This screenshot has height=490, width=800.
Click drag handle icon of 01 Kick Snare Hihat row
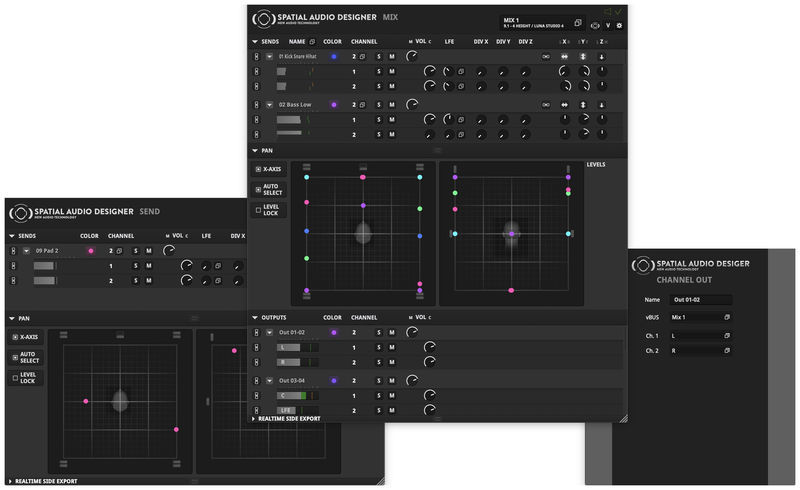(x=256, y=57)
